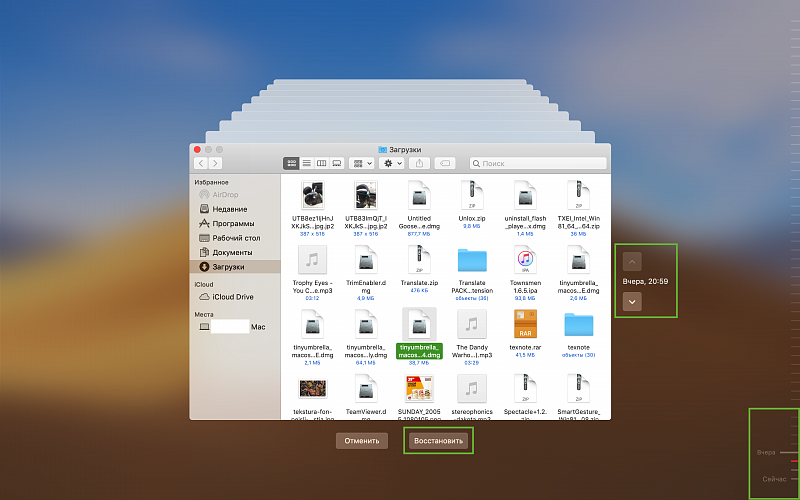This screenshot has width=800, height=500.
Task: Select the Unlox.zip archive icon
Action: [472, 195]
